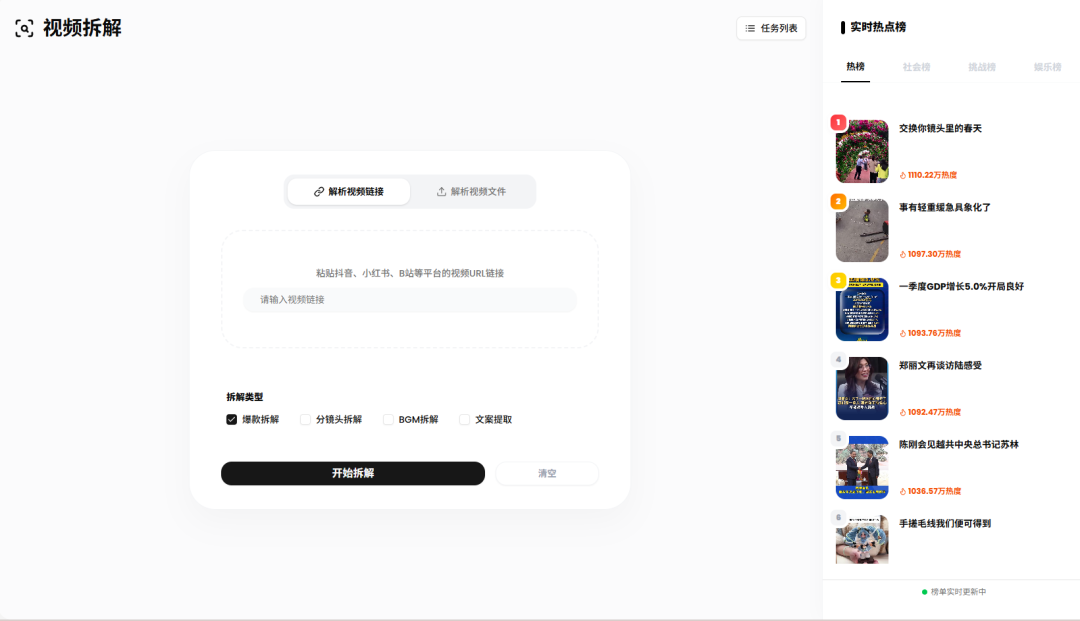Viewport: 1080px width, 621px height.
Task: Click the title 郑丽文再谈访陆感受
Action: 940,366
